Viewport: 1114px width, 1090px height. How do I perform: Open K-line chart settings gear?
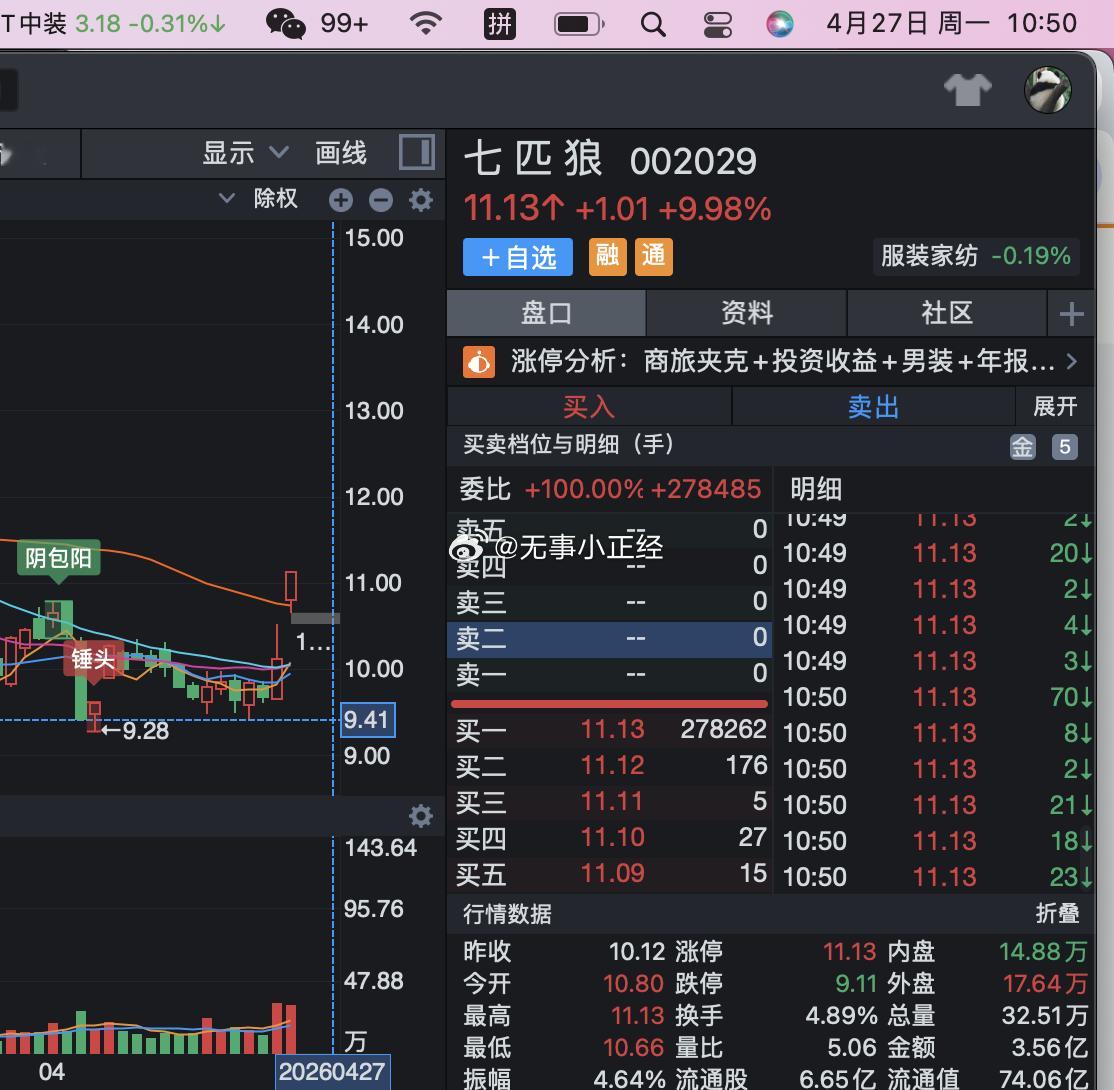point(421,200)
